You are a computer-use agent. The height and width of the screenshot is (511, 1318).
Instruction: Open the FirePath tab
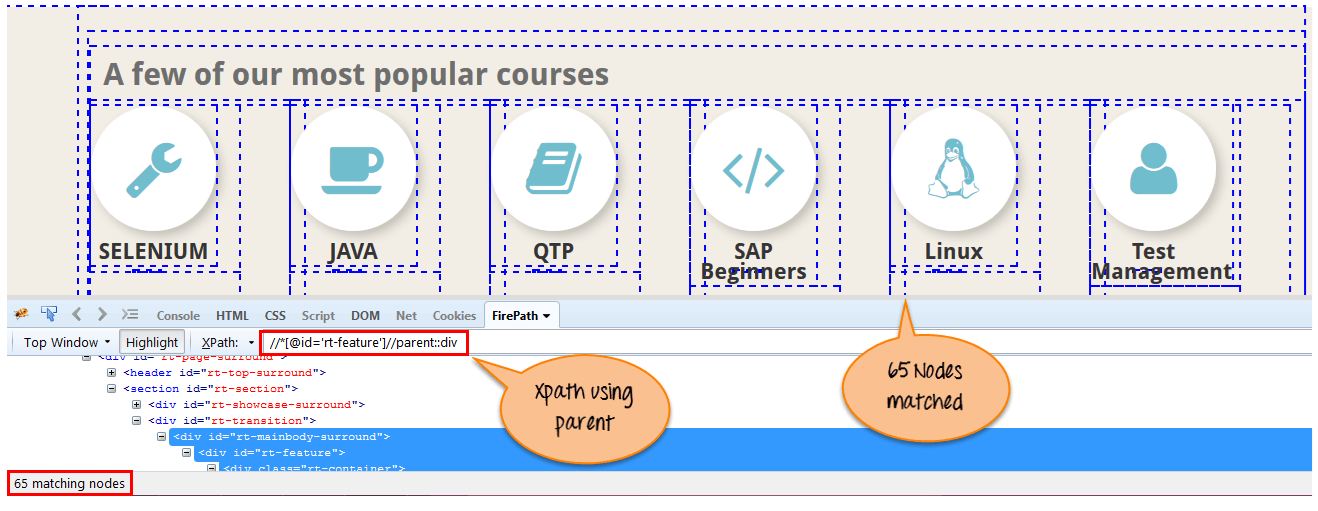coord(520,315)
